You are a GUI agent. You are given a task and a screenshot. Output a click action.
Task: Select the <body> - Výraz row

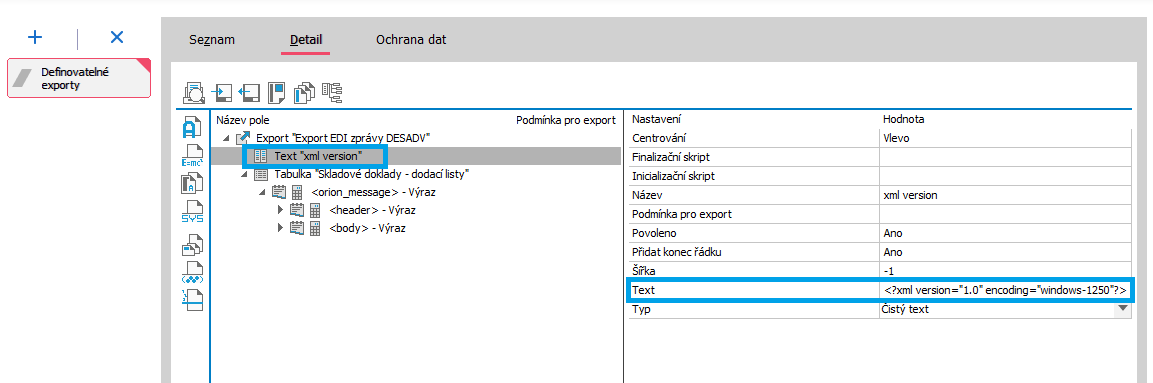367,228
